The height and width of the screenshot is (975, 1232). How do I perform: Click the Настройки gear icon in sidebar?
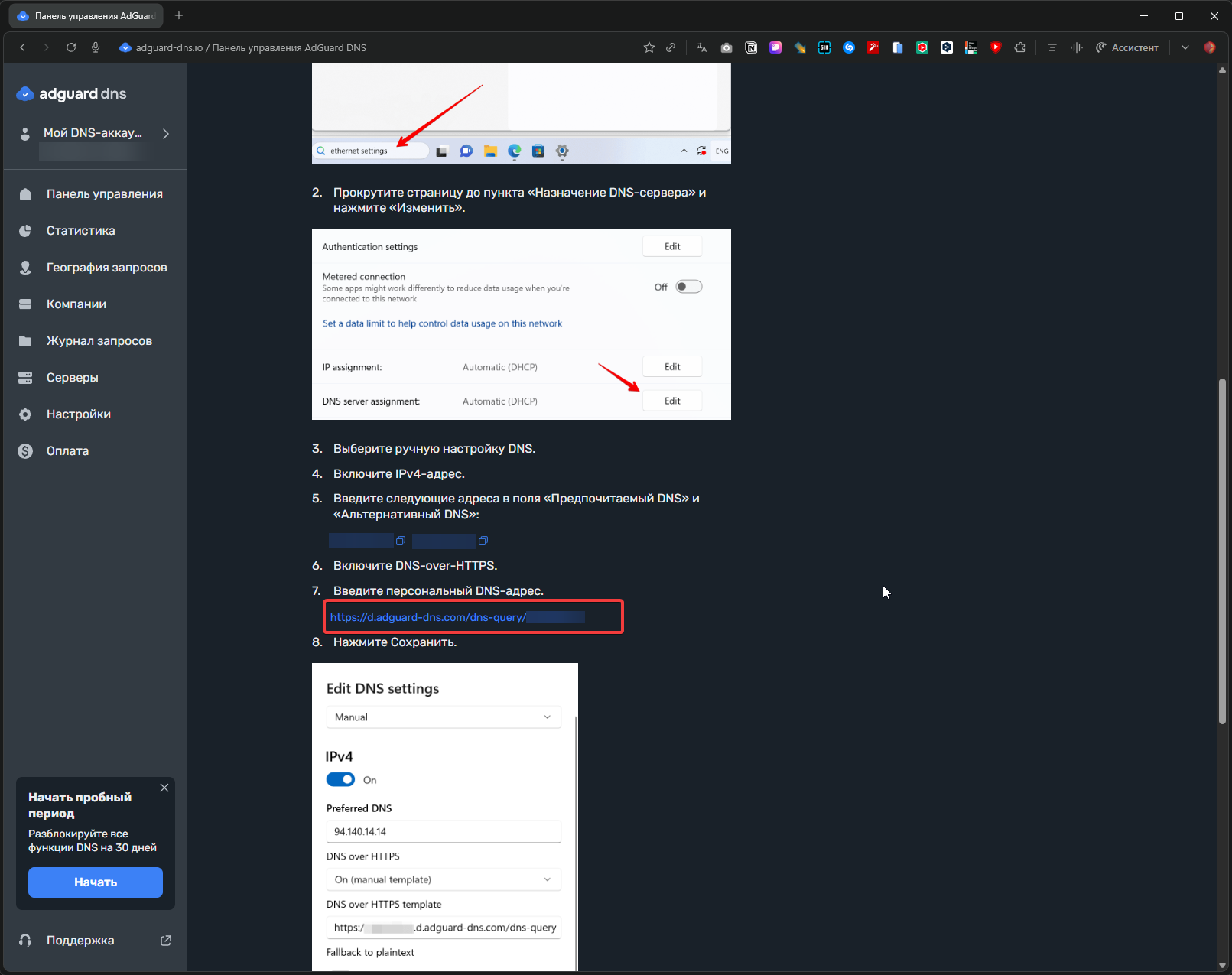click(x=25, y=414)
